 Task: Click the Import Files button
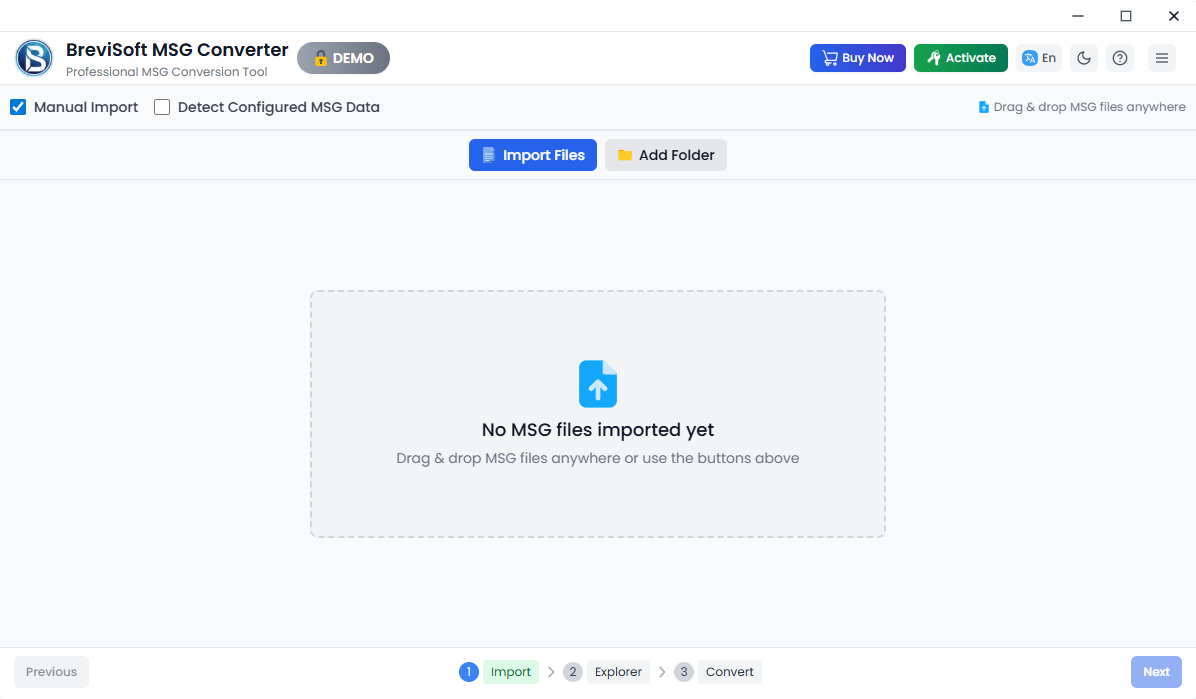tap(532, 155)
